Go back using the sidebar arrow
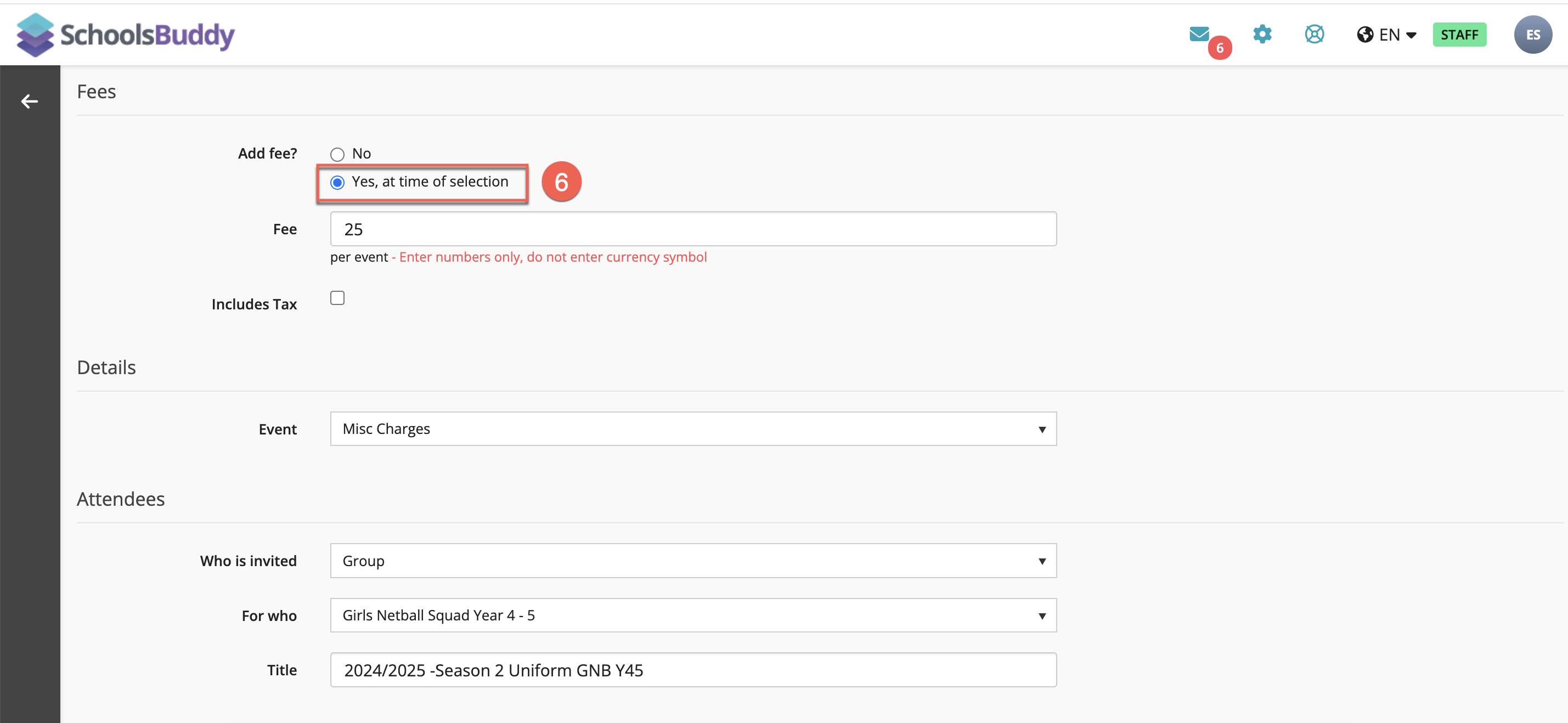Image resolution: width=1568 pixels, height=723 pixels. (x=29, y=101)
